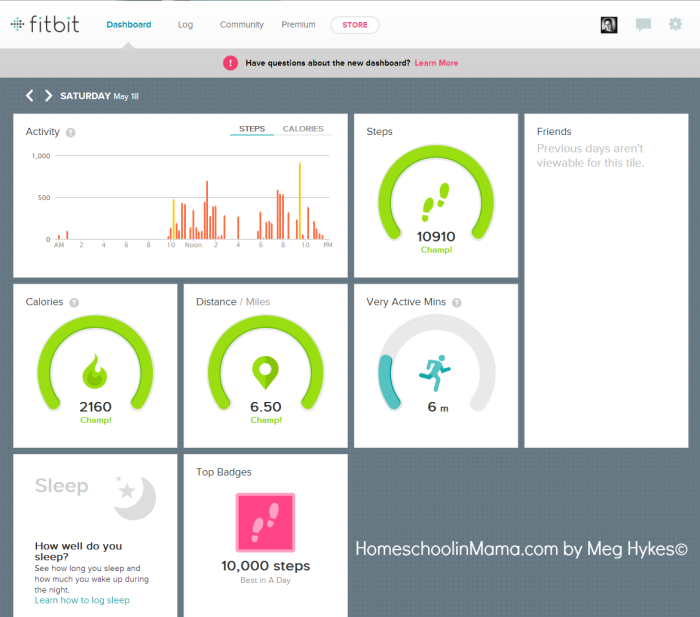The height and width of the screenshot is (617, 700).
Task: Open the Dashboard tab
Action: (129, 25)
